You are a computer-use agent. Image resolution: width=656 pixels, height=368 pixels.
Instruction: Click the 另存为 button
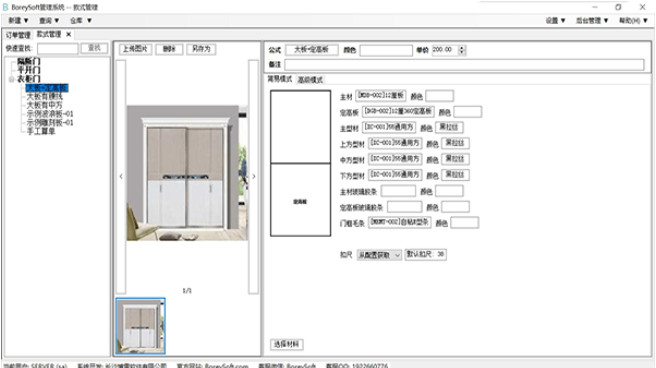point(201,49)
